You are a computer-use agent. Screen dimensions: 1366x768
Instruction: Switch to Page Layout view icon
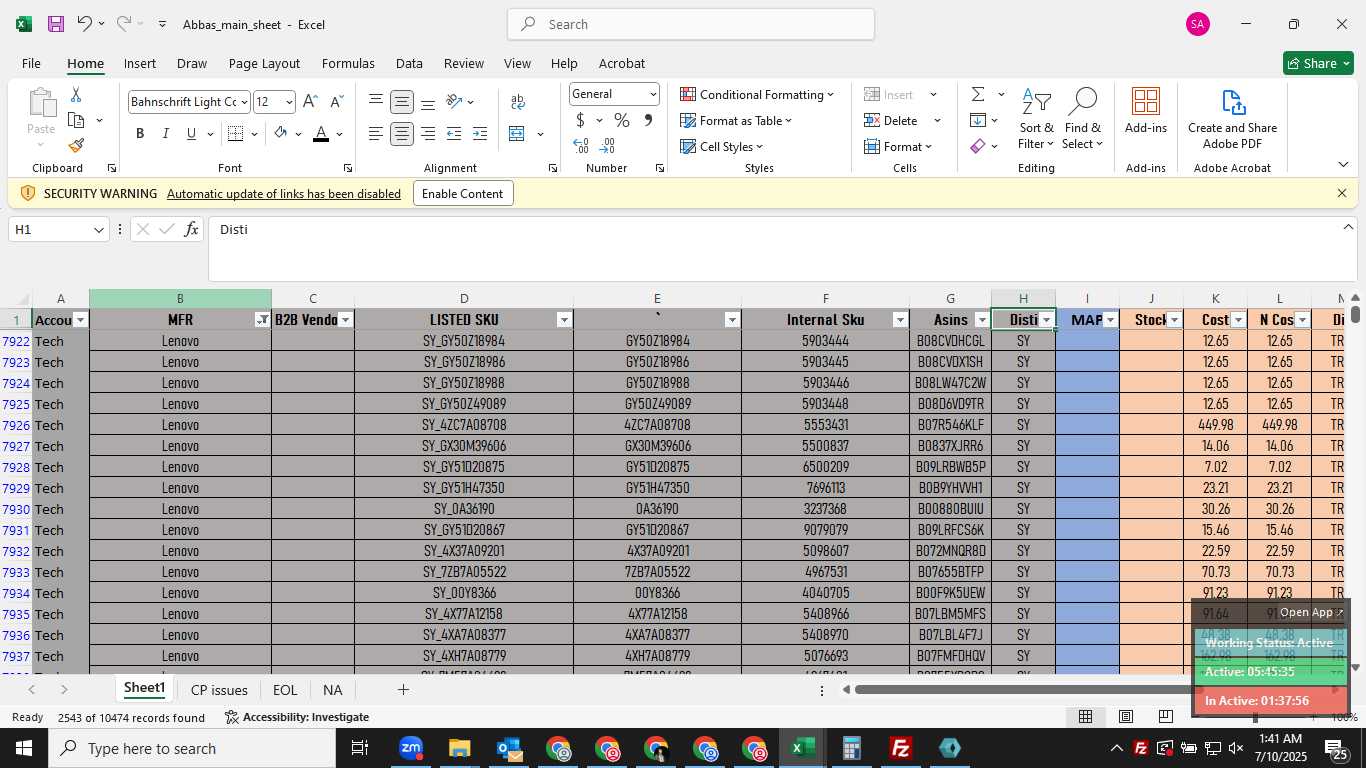click(1126, 716)
